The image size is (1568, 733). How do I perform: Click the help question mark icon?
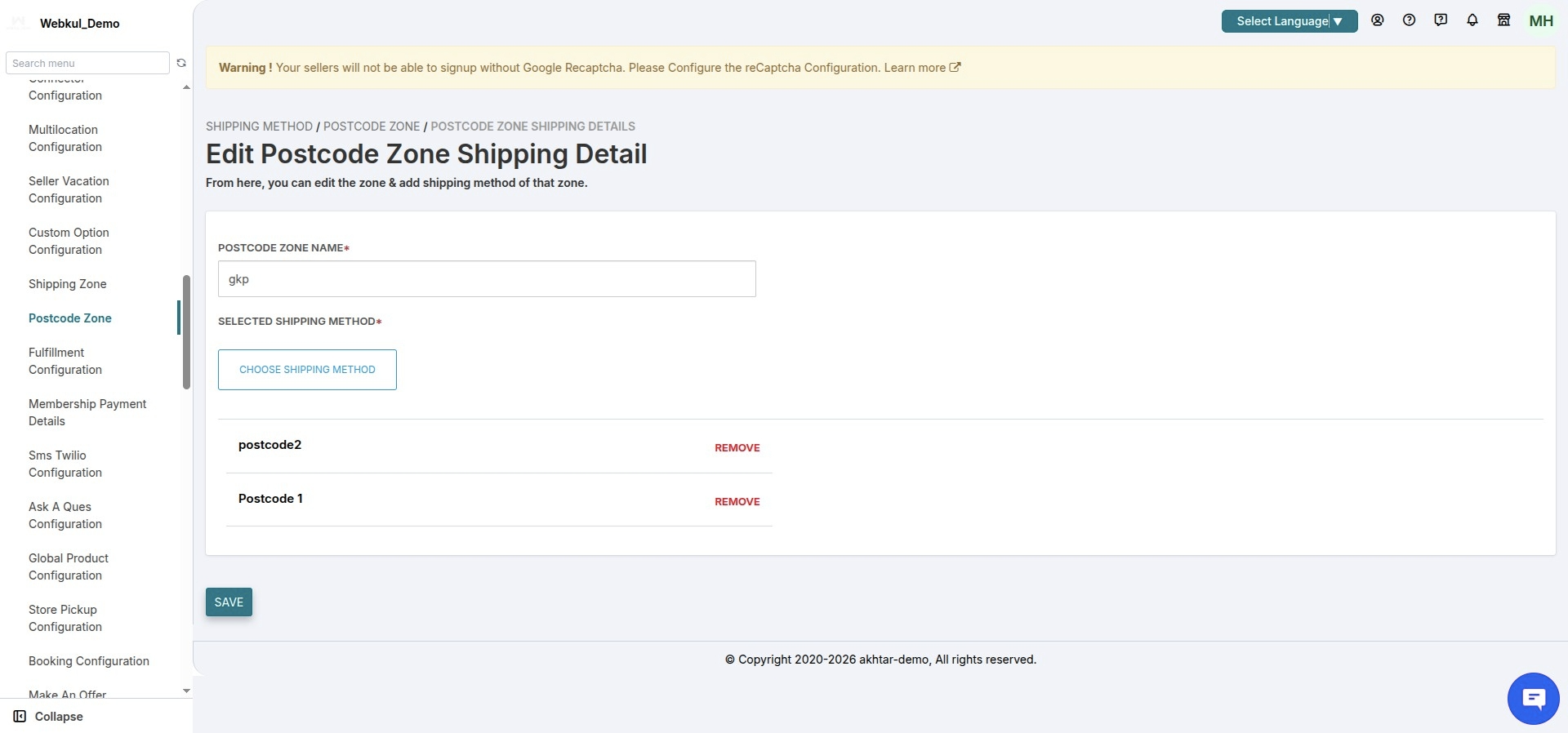click(1409, 20)
